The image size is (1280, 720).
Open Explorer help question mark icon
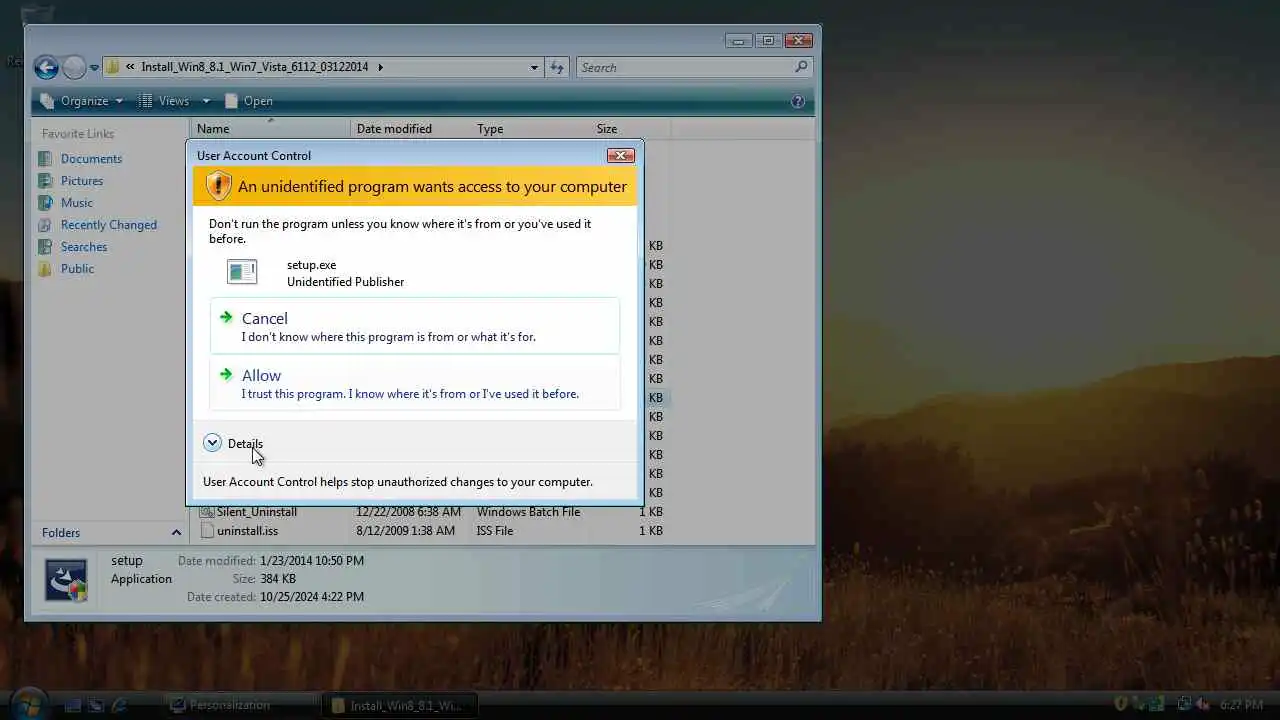(x=798, y=101)
